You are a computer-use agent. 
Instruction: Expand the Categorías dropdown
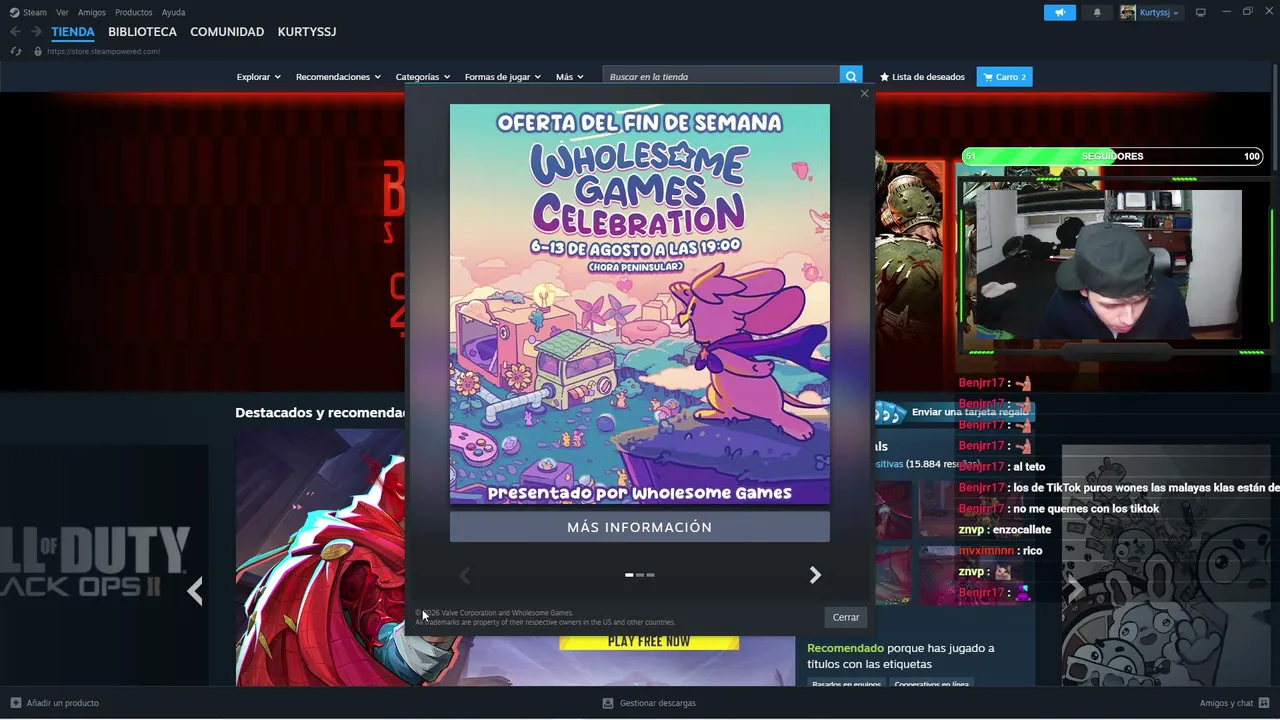[422, 77]
